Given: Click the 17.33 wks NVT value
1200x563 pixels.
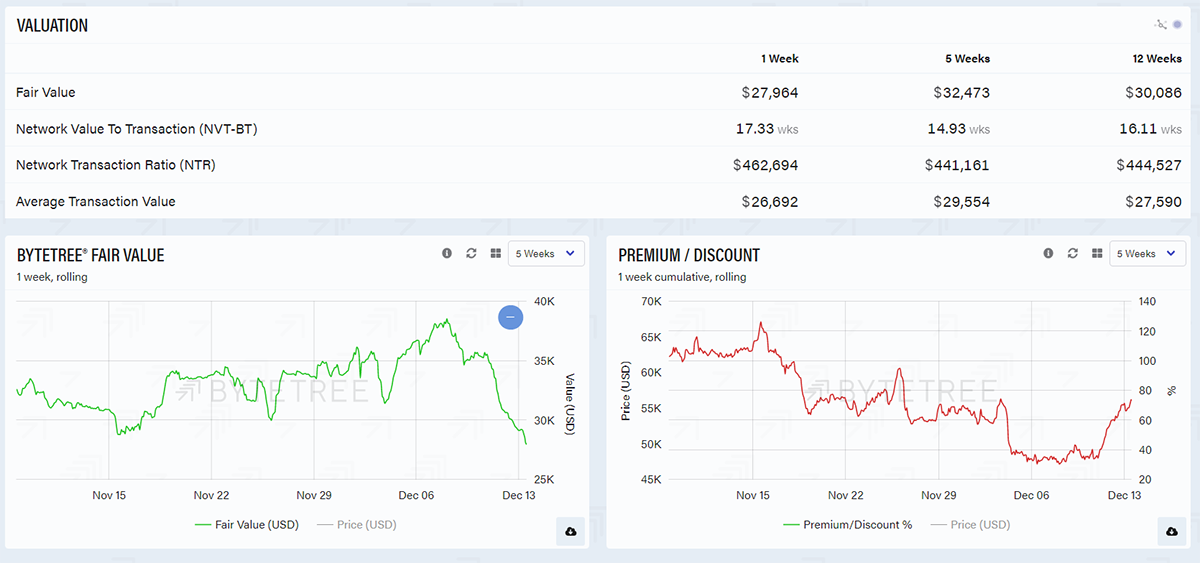Looking at the screenshot, I should point(767,129).
